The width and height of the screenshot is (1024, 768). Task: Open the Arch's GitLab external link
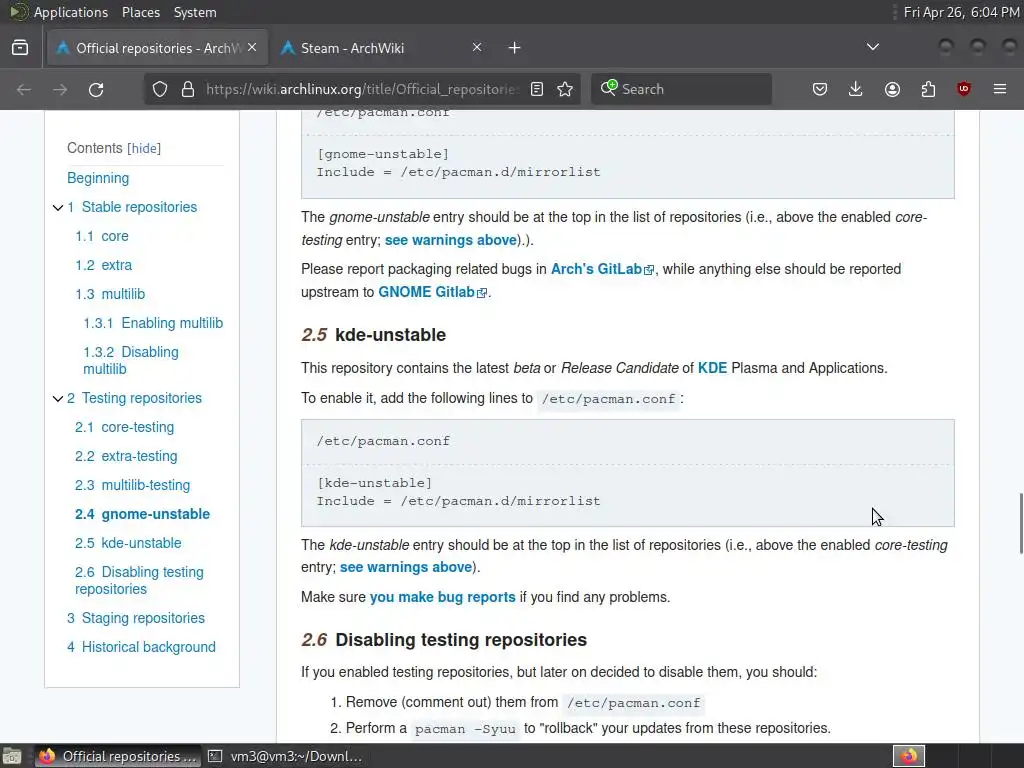[601, 269]
